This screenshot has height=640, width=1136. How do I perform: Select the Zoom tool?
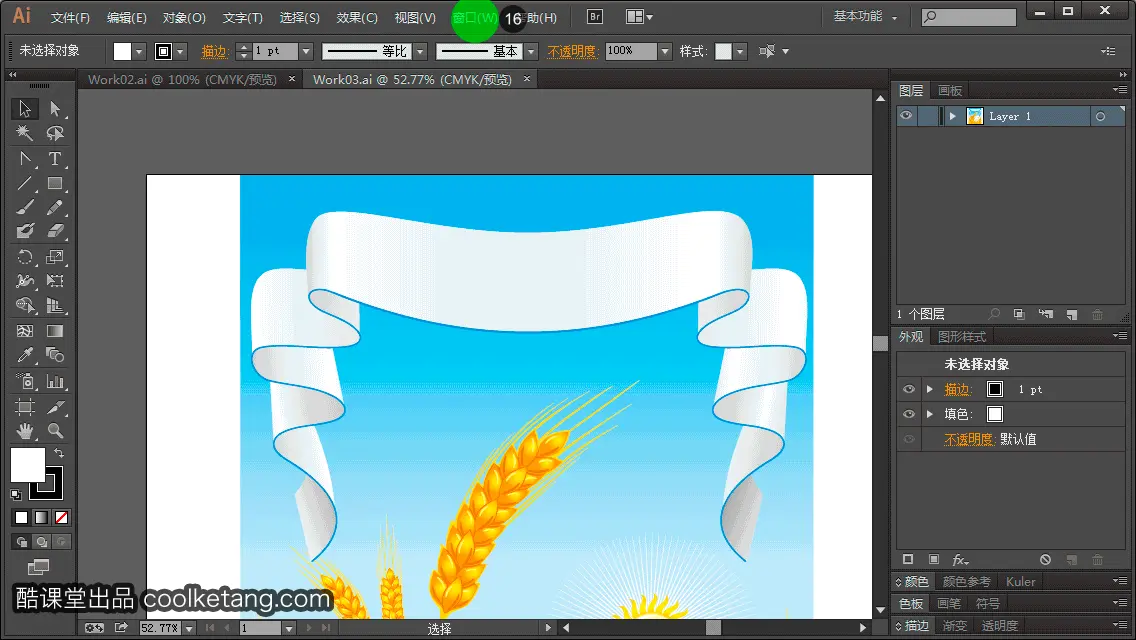coord(55,431)
